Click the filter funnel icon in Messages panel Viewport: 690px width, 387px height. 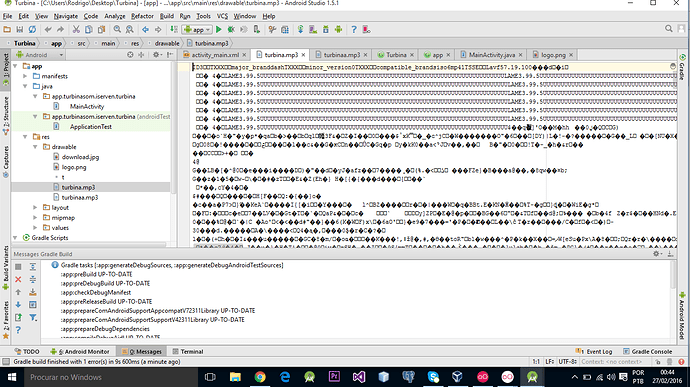pos(33,317)
